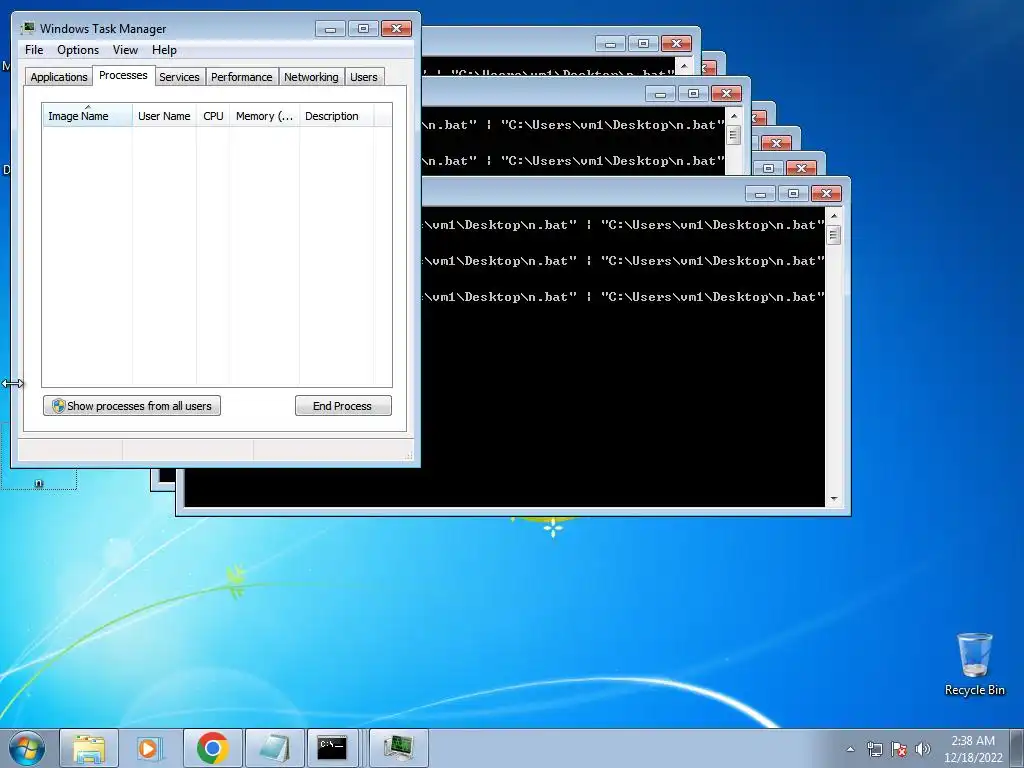Image resolution: width=1024 pixels, height=768 pixels.
Task: Minimize the frontmost command prompt window
Action: [760, 193]
